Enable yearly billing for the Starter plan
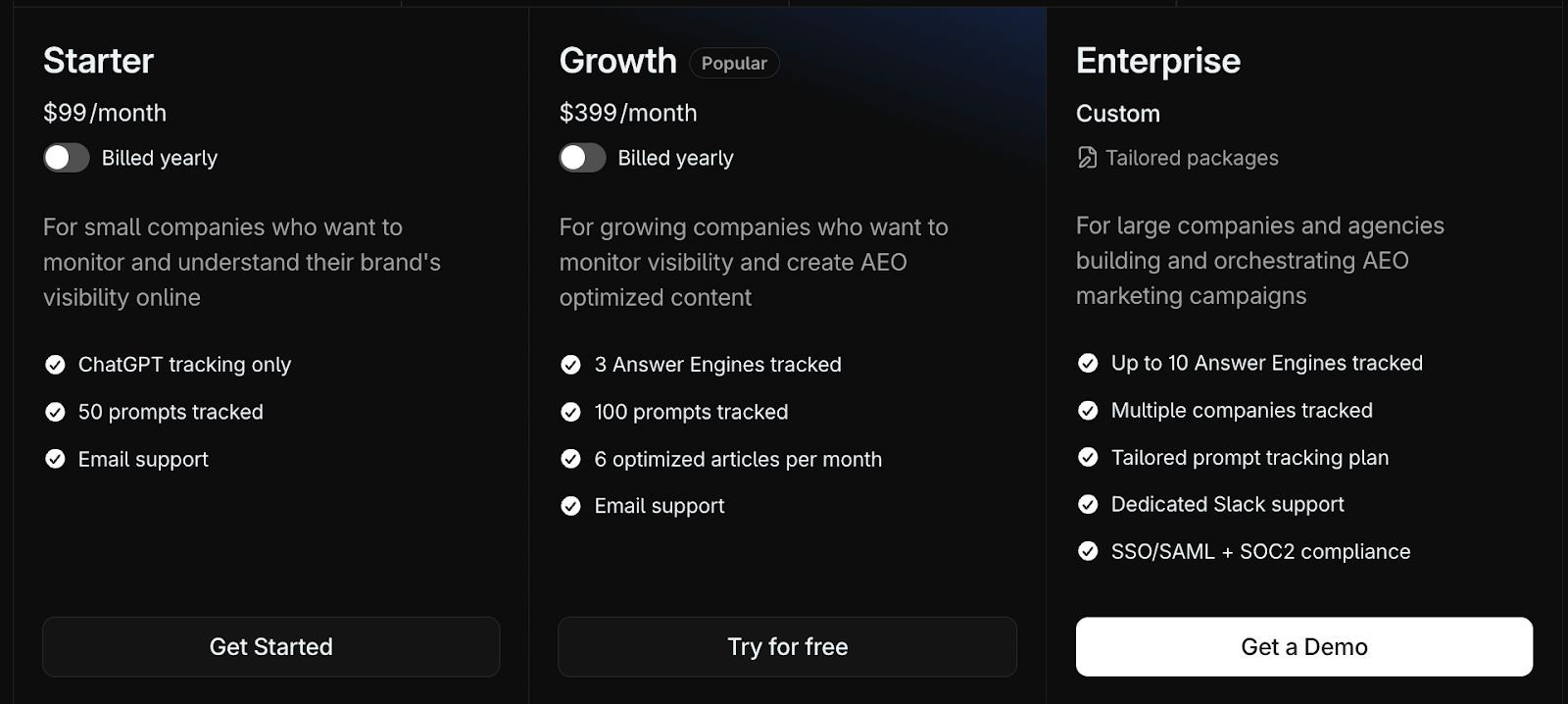 67,157
